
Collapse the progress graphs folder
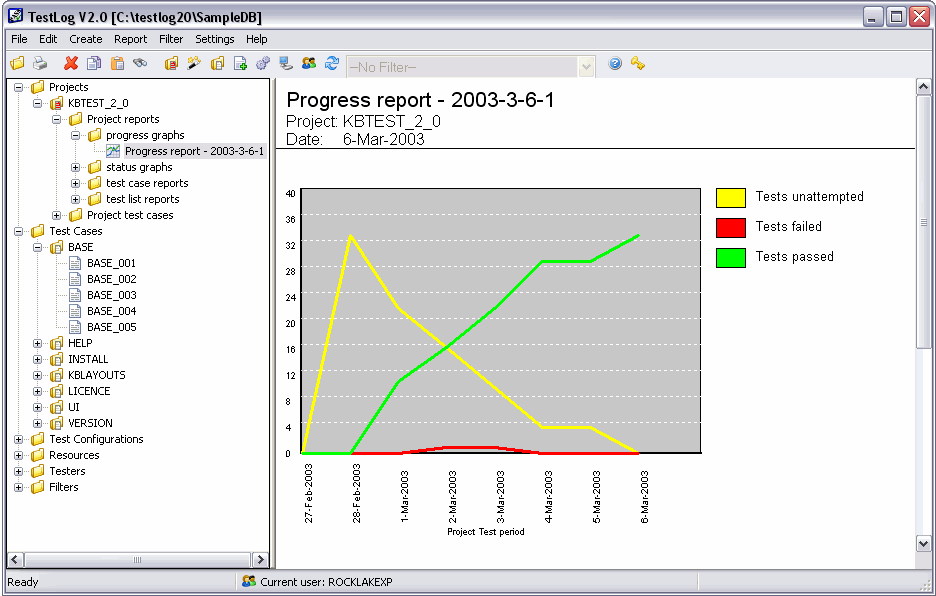(76, 136)
